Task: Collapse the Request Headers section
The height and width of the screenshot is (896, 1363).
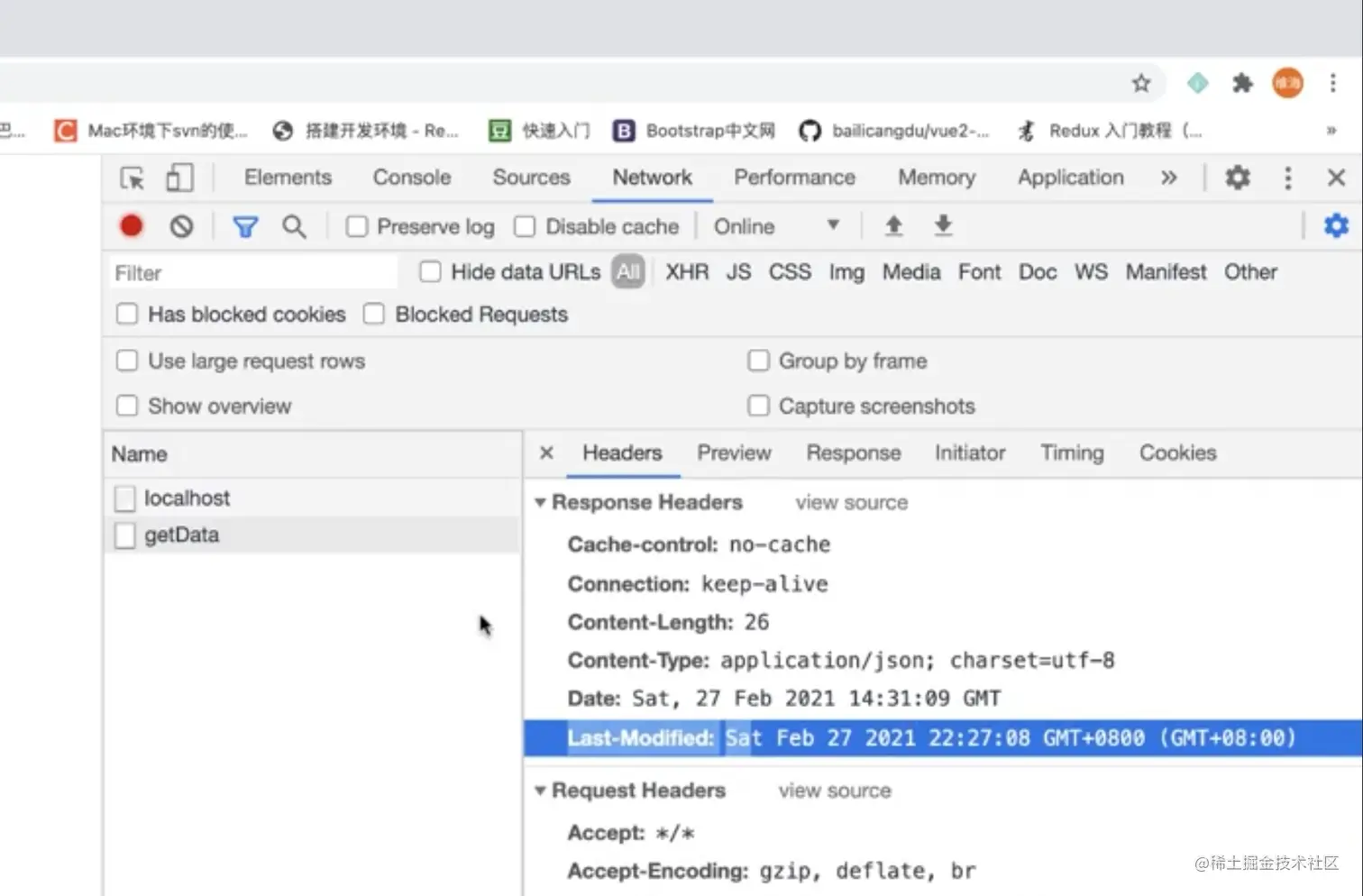Action: coord(540,791)
